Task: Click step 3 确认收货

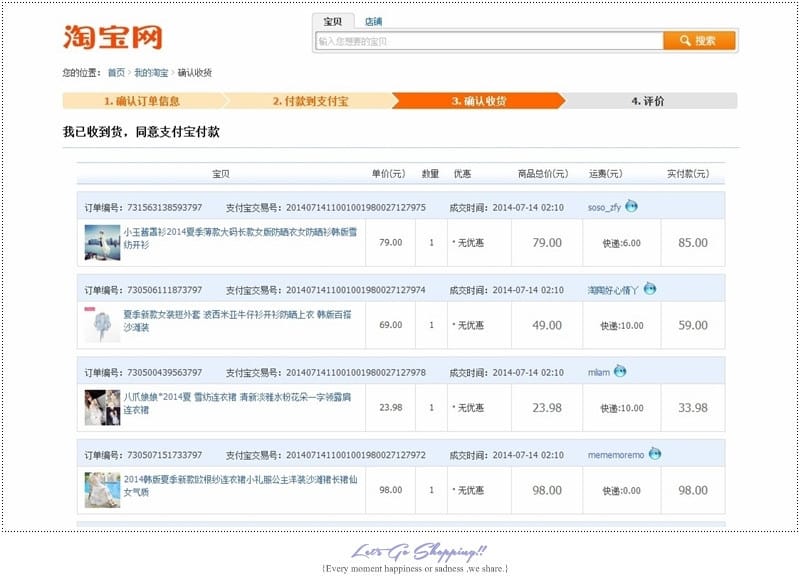Action: tap(479, 101)
